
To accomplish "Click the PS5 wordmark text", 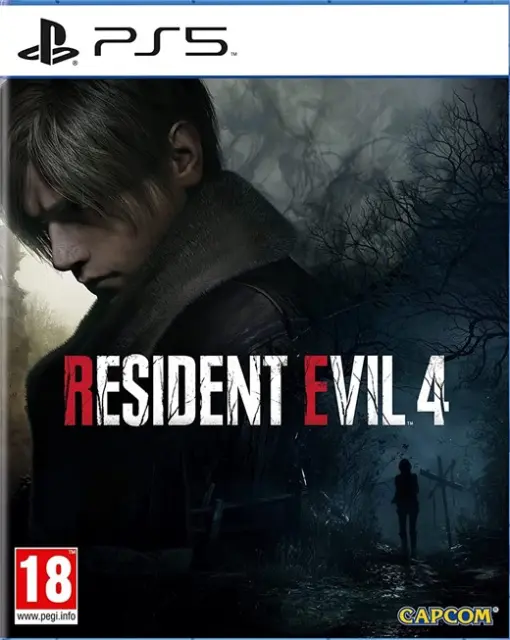I will (160, 41).
